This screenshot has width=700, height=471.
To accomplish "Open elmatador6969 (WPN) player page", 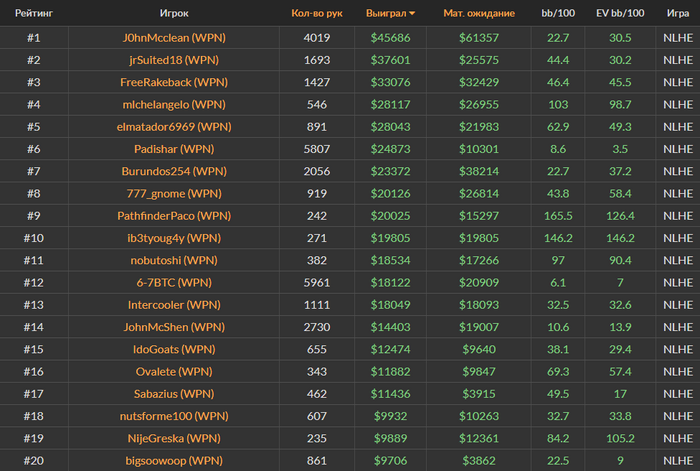I will click(x=174, y=127).
